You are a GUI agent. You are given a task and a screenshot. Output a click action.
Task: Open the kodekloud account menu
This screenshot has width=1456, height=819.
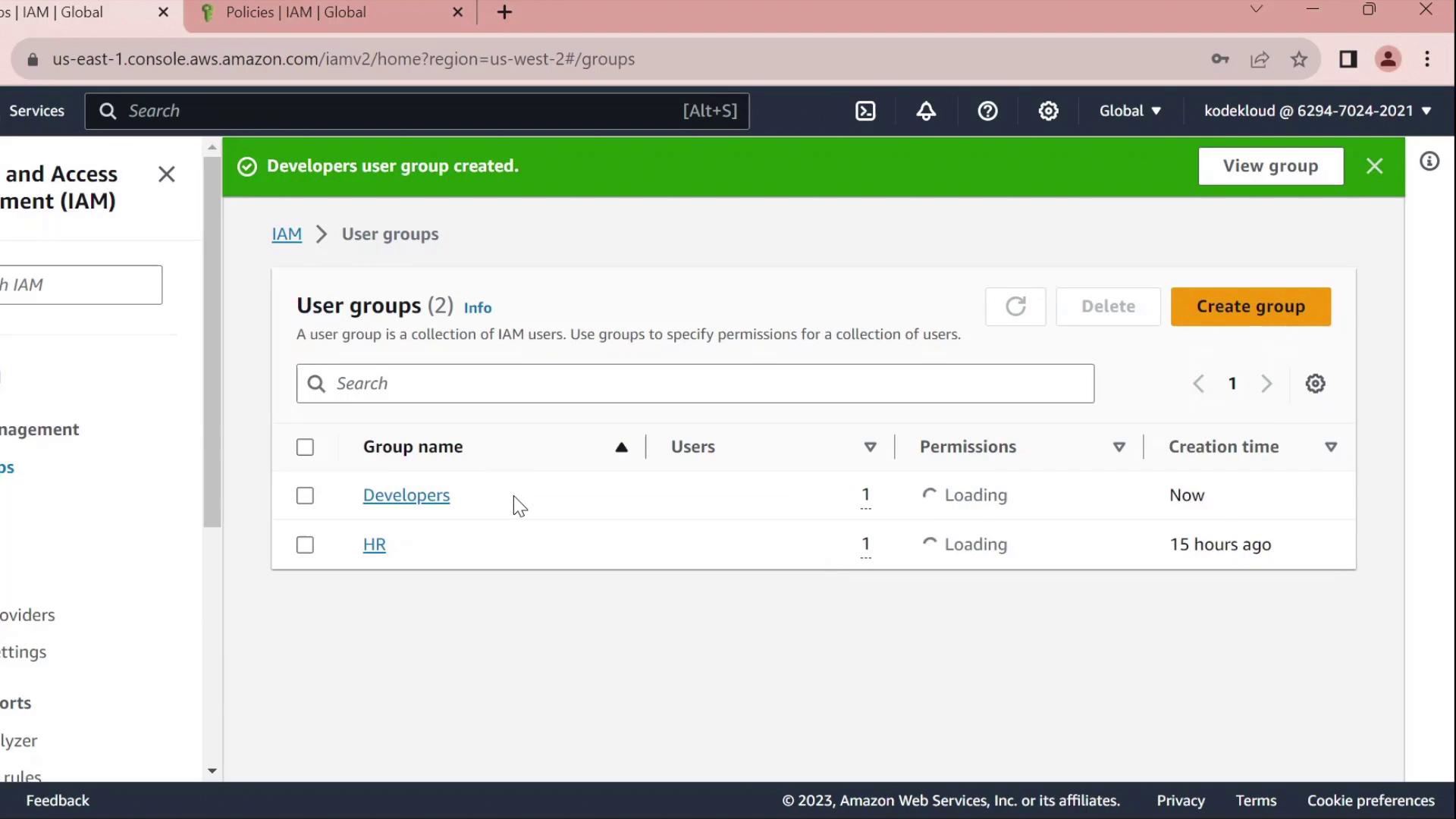(x=1317, y=111)
